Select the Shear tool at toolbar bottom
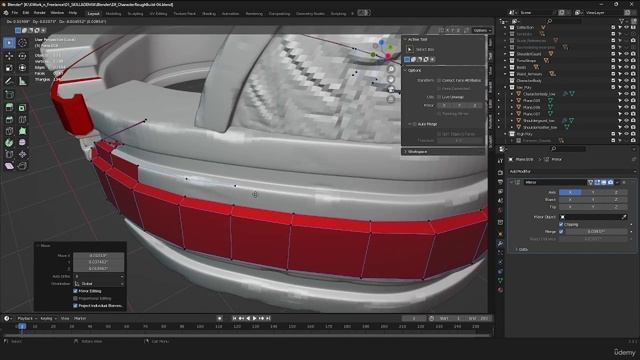This screenshot has width=640, height=360. pyautogui.click(x=9, y=166)
